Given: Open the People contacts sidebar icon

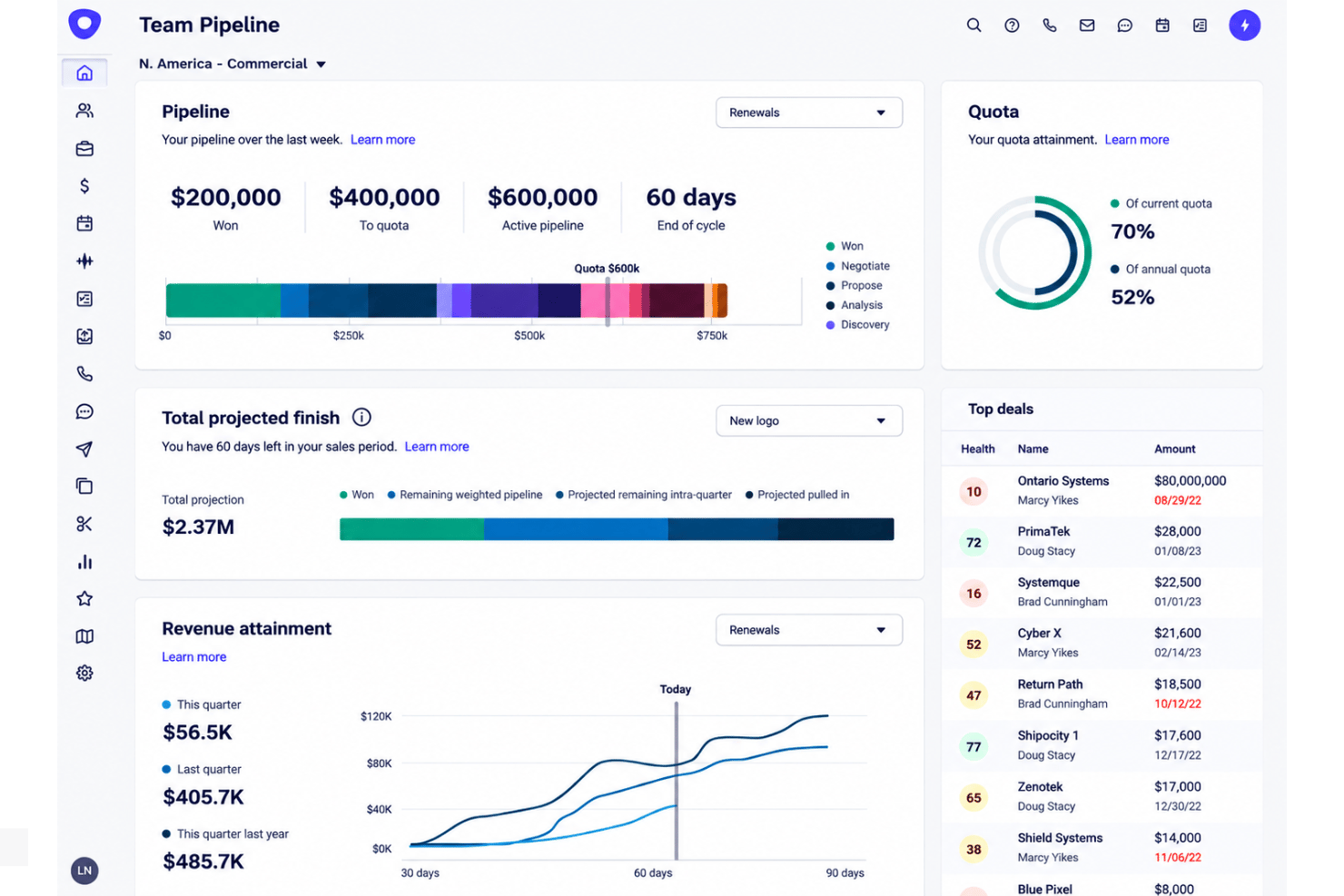Looking at the screenshot, I should pos(84,111).
